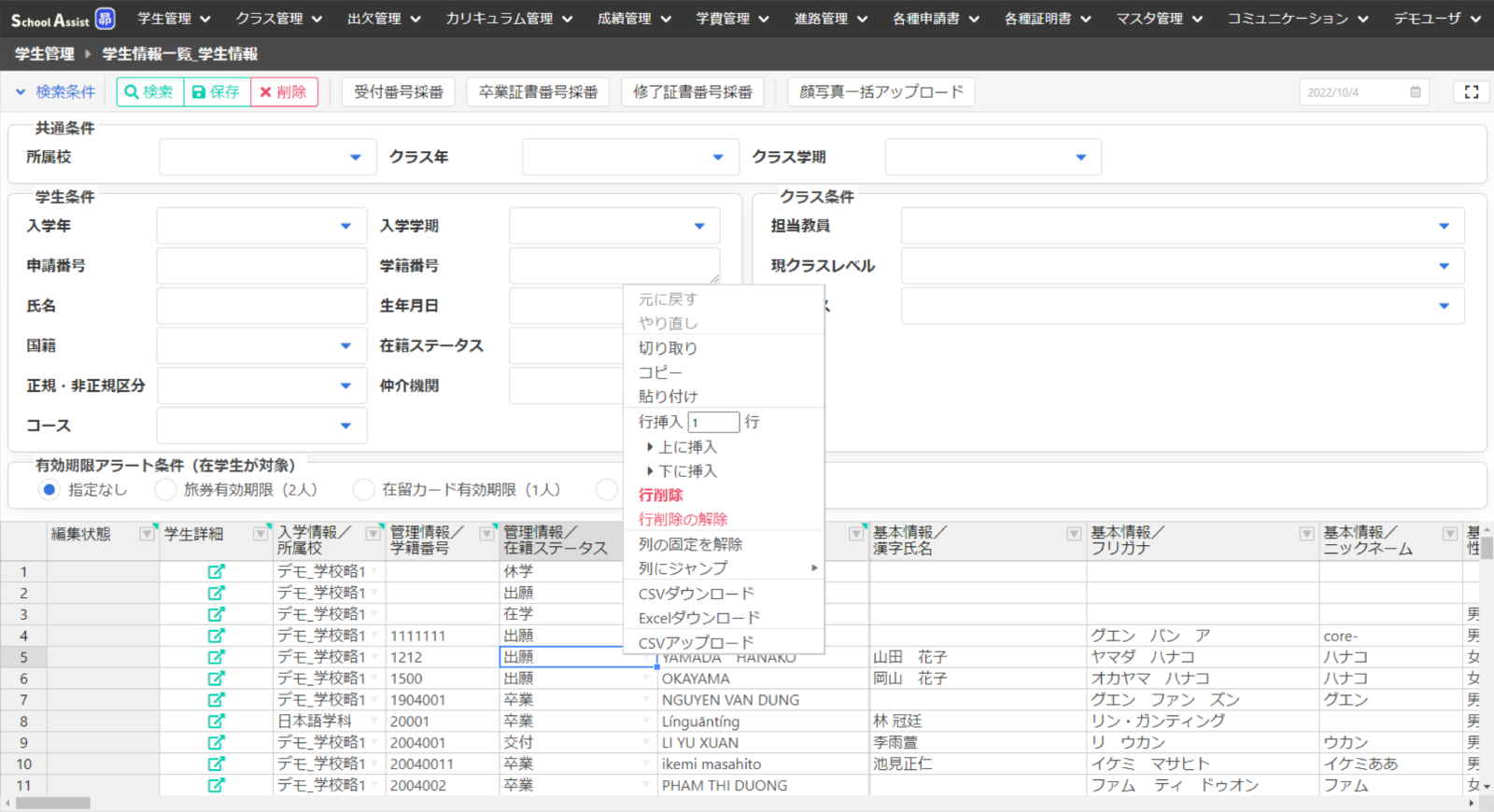Image resolution: width=1494 pixels, height=812 pixels.
Task: Open student detail icon in row 3
Action: [x=216, y=614]
